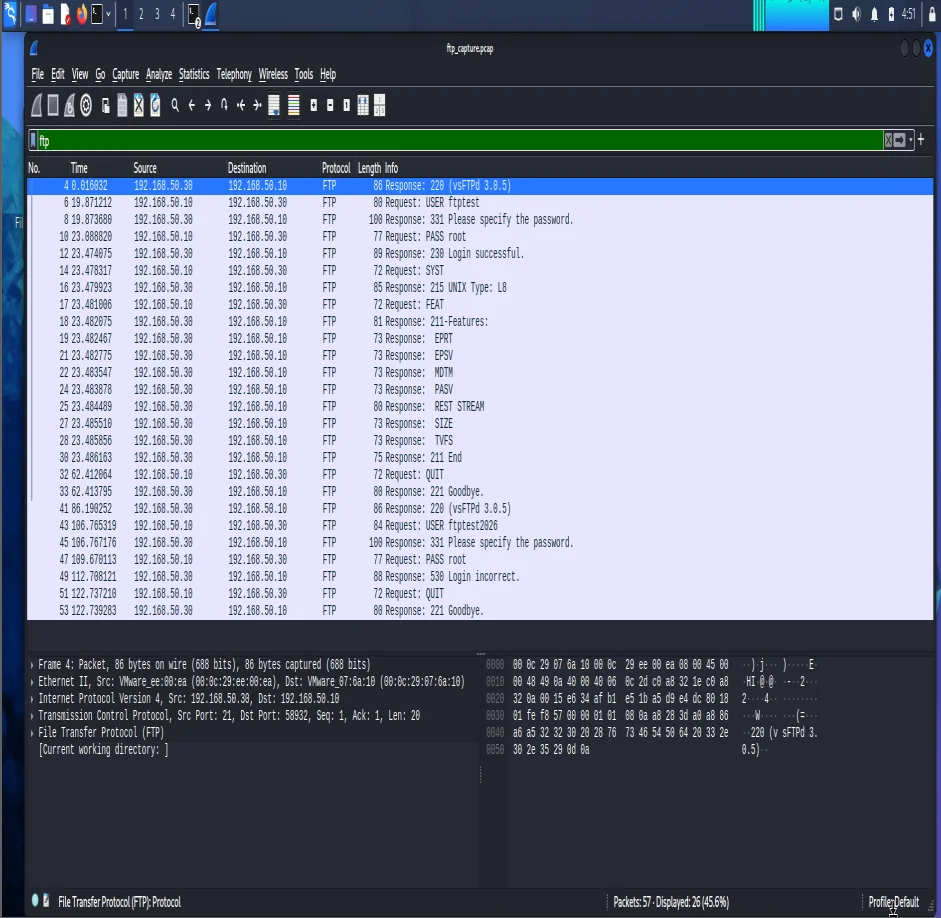Open a capture file

(106, 106)
